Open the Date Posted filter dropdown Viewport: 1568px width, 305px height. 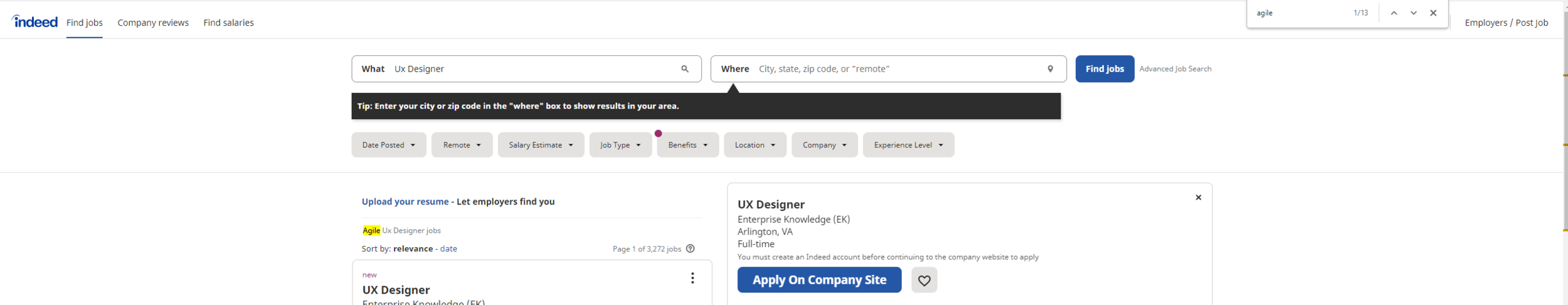click(389, 145)
